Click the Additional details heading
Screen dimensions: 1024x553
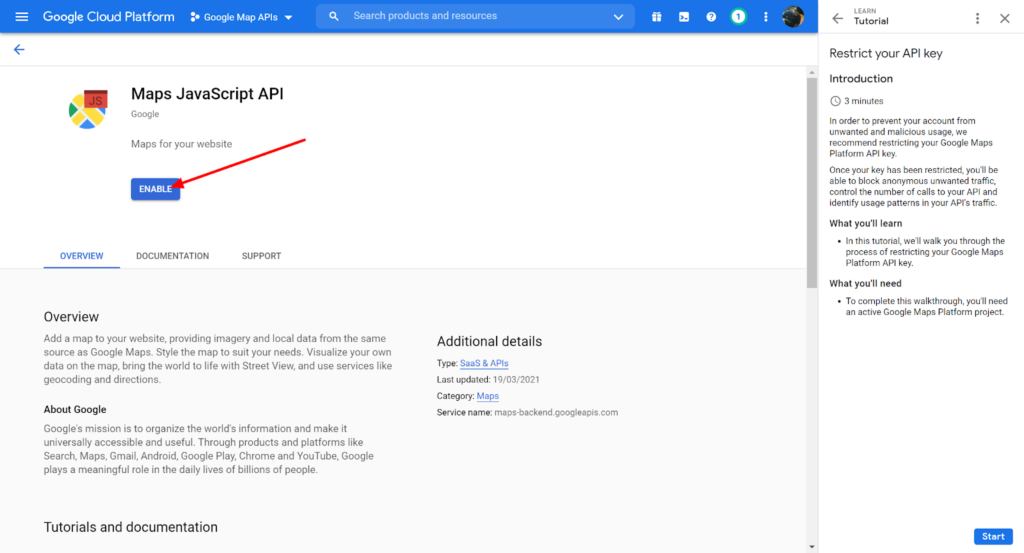(489, 341)
